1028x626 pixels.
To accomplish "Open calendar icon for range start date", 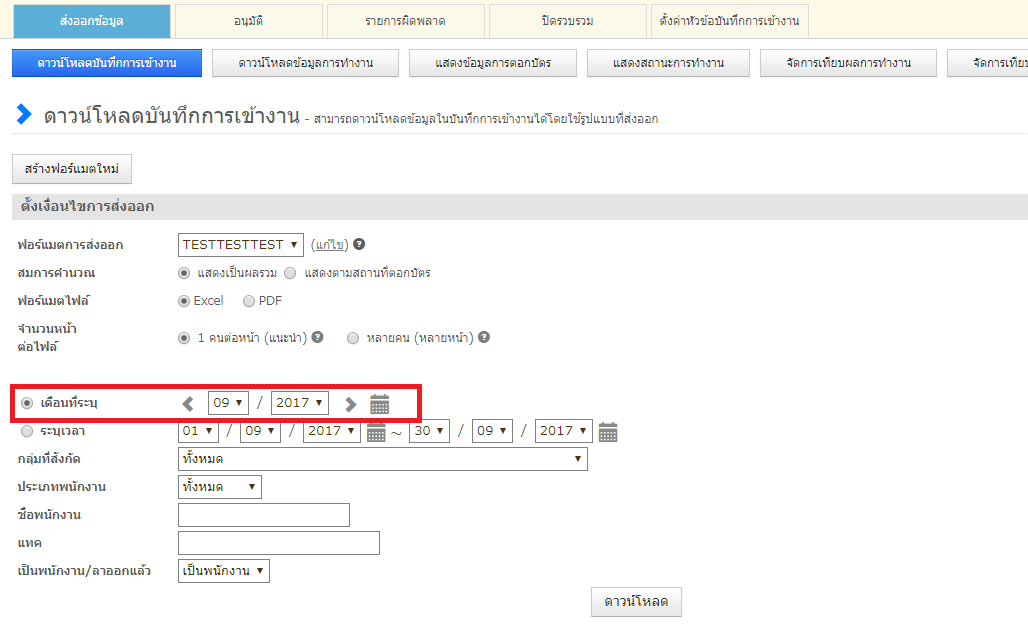I will click(x=376, y=432).
